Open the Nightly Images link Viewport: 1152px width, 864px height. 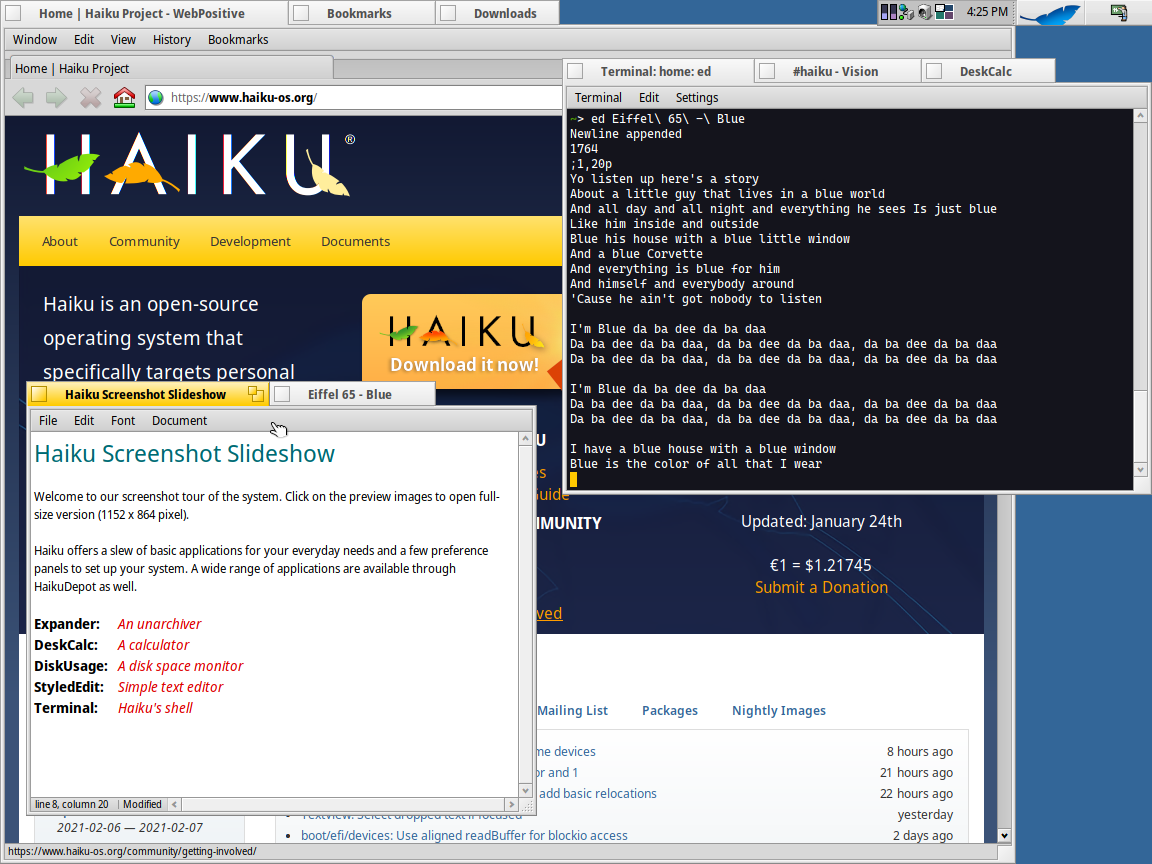coord(779,710)
